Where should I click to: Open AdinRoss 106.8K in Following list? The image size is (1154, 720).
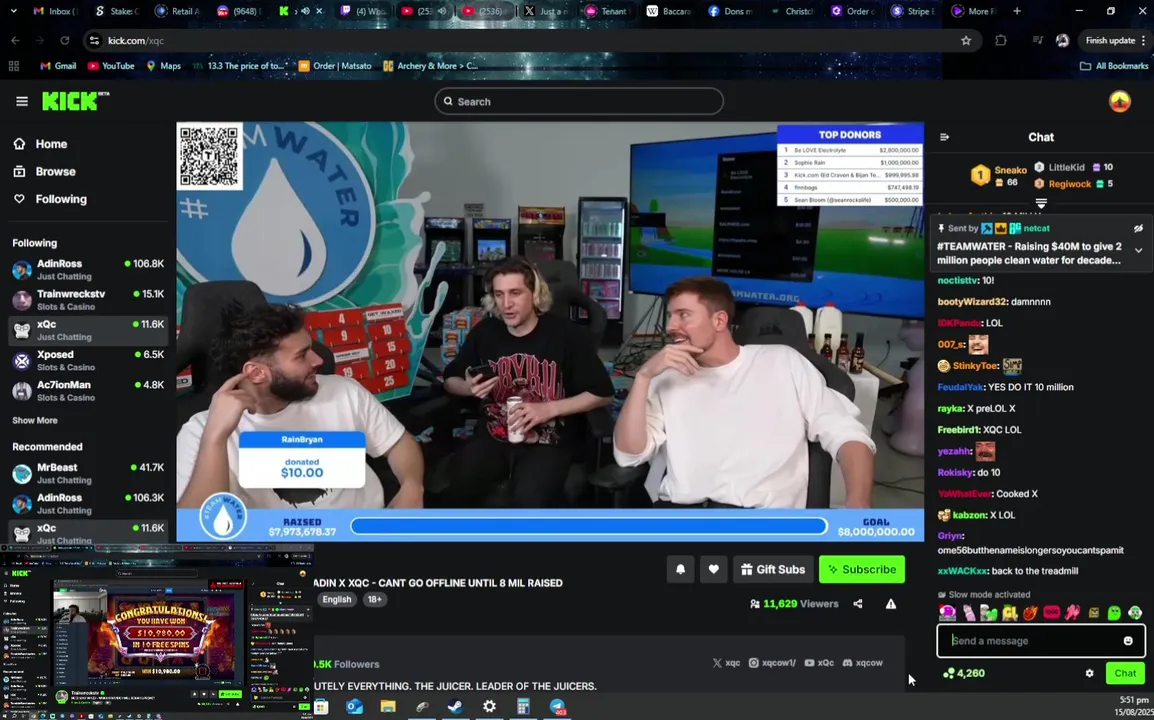pos(88,269)
